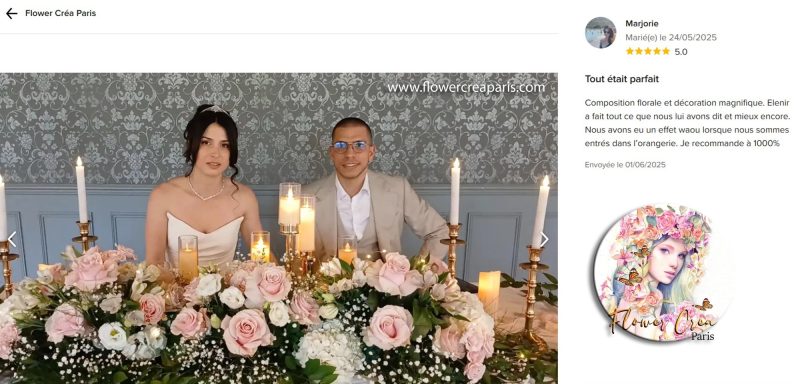
Task: Click the fourth rating star
Action: click(657, 52)
